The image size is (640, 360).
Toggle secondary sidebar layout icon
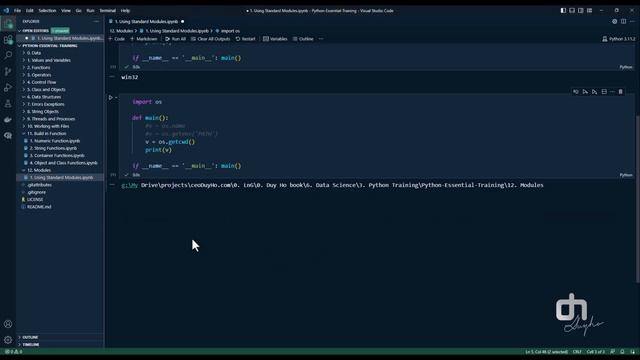[580, 11]
